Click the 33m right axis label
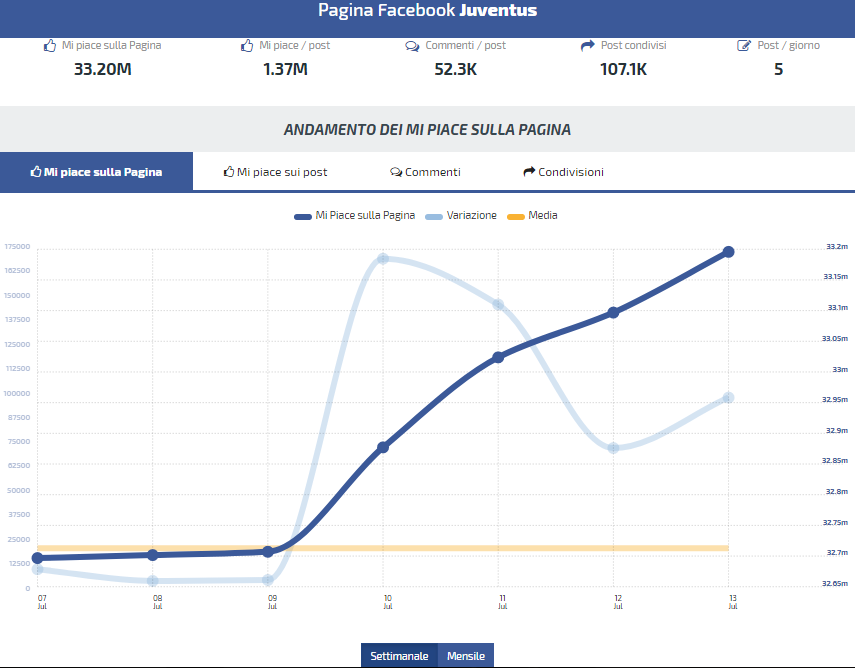The height and width of the screenshot is (668, 855). point(840,370)
